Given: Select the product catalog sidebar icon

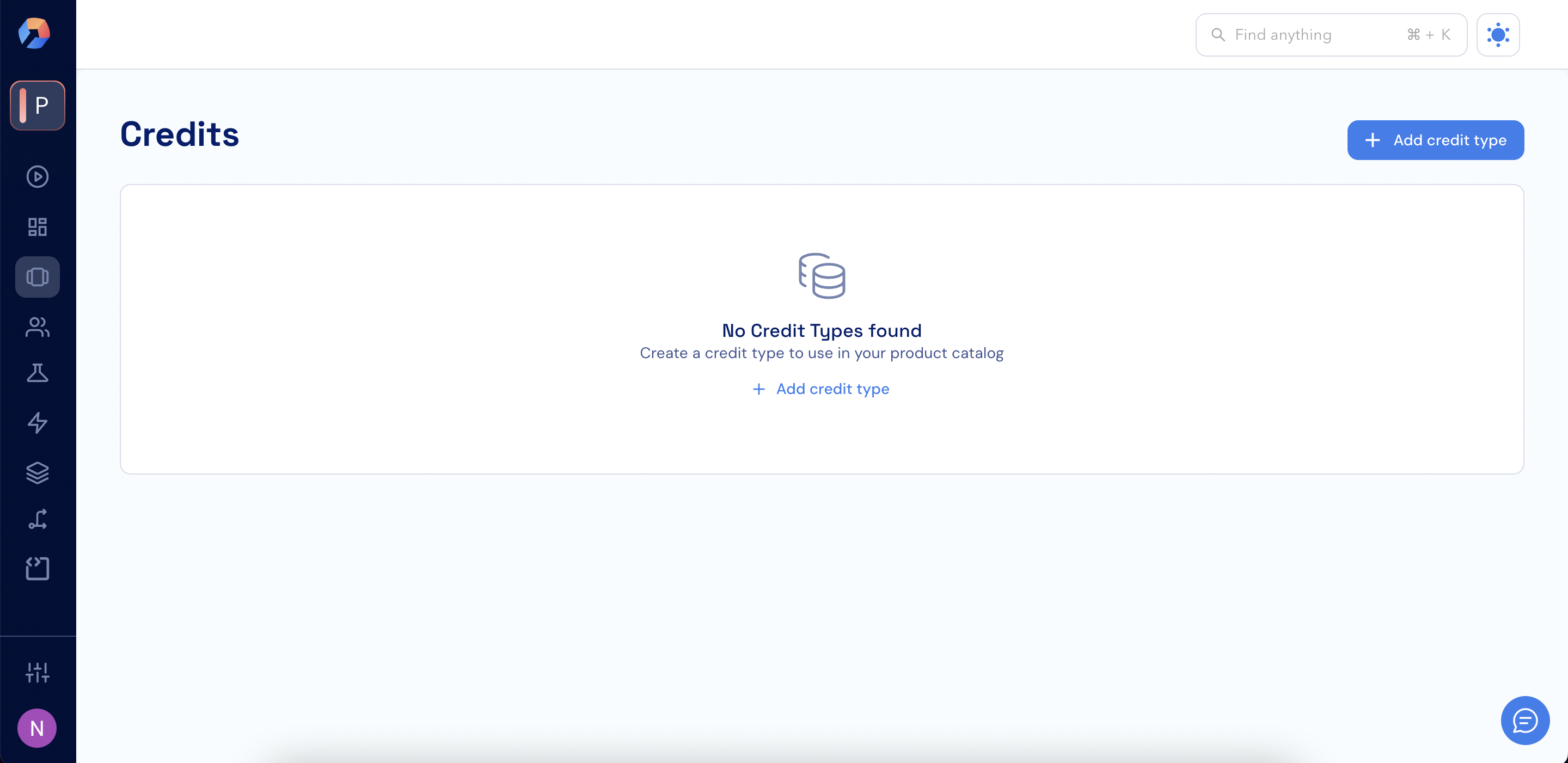Looking at the screenshot, I should (x=38, y=277).
